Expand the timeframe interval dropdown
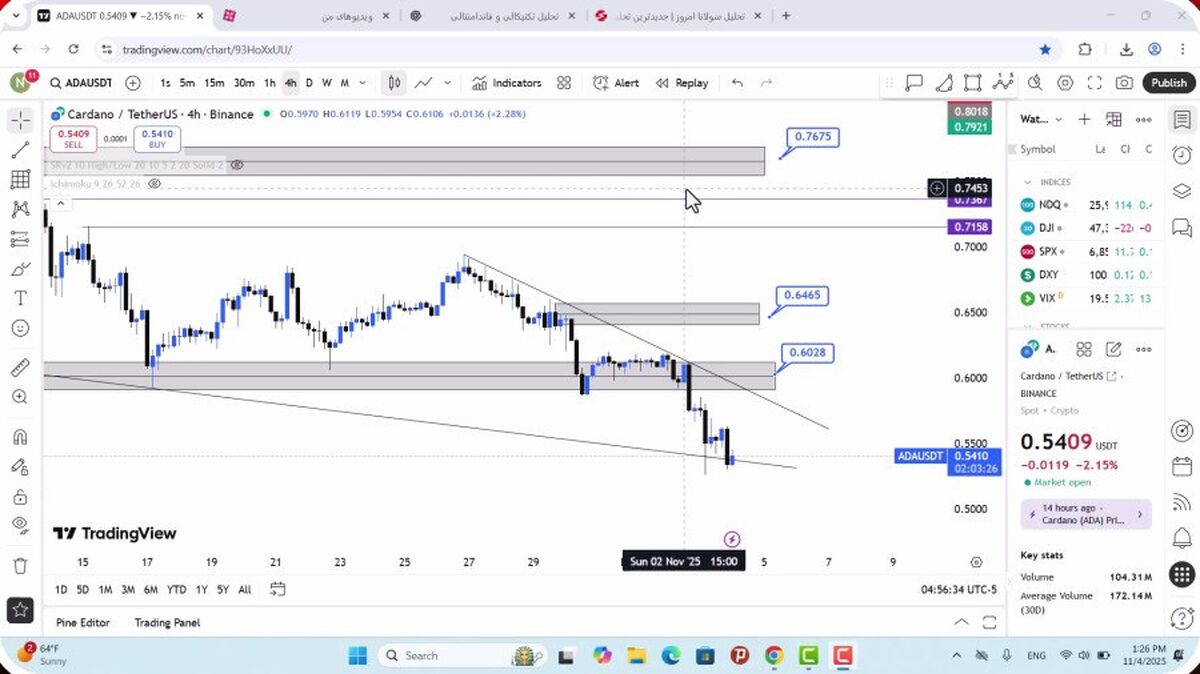The image size is (1200, 674). coord(362,83)
